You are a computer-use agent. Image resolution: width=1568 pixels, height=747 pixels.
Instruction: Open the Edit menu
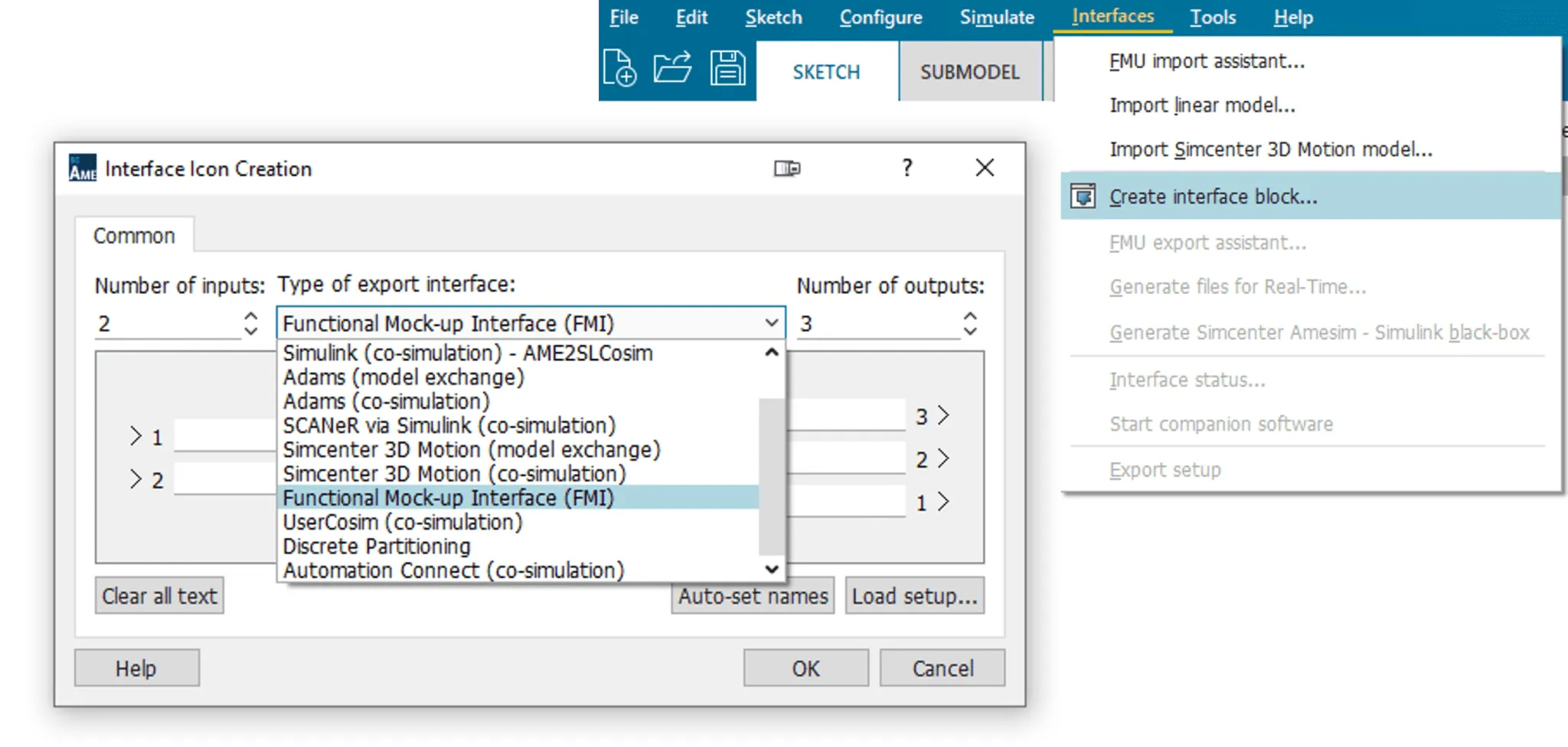[x=691, y=18]
